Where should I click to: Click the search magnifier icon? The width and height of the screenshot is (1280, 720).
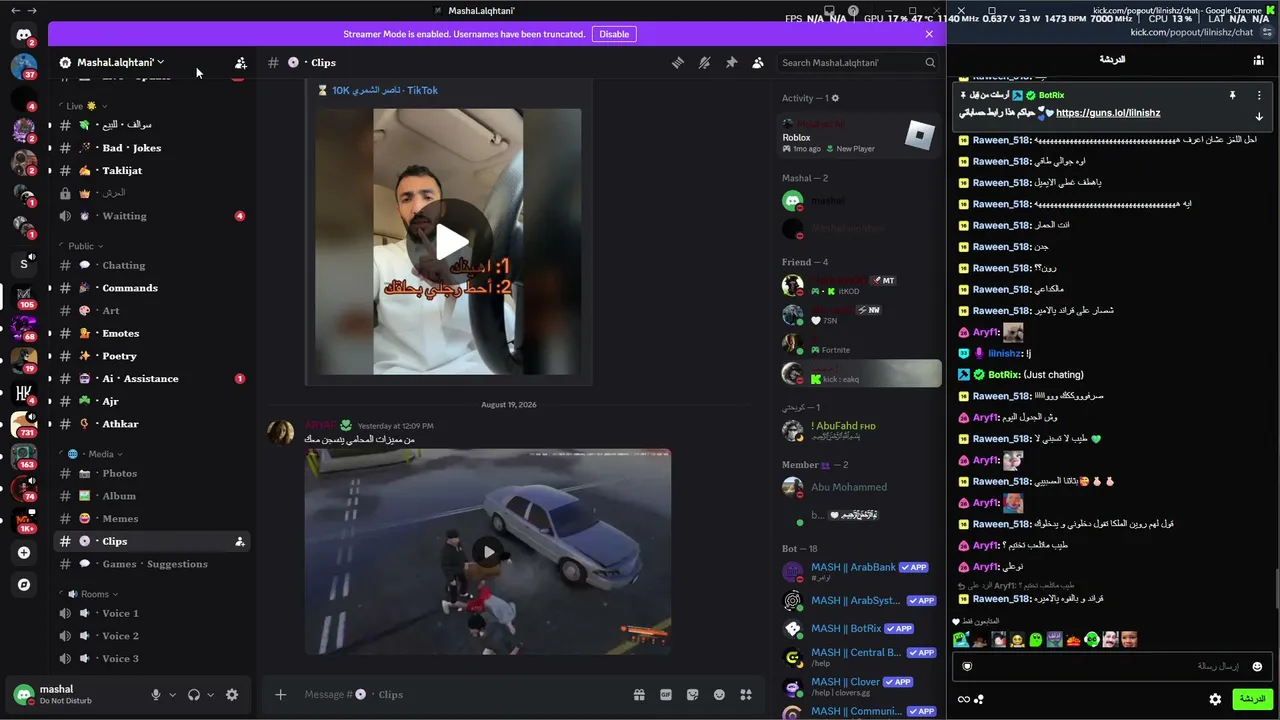click(930, 62)
